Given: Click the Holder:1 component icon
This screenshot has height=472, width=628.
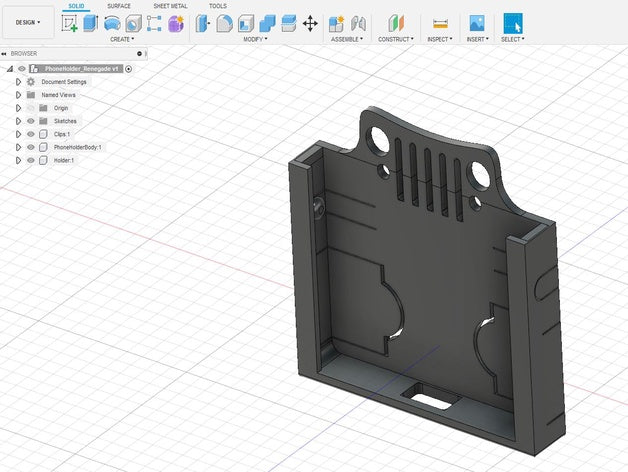Looking at the screenshot, I should coord(43,160).
